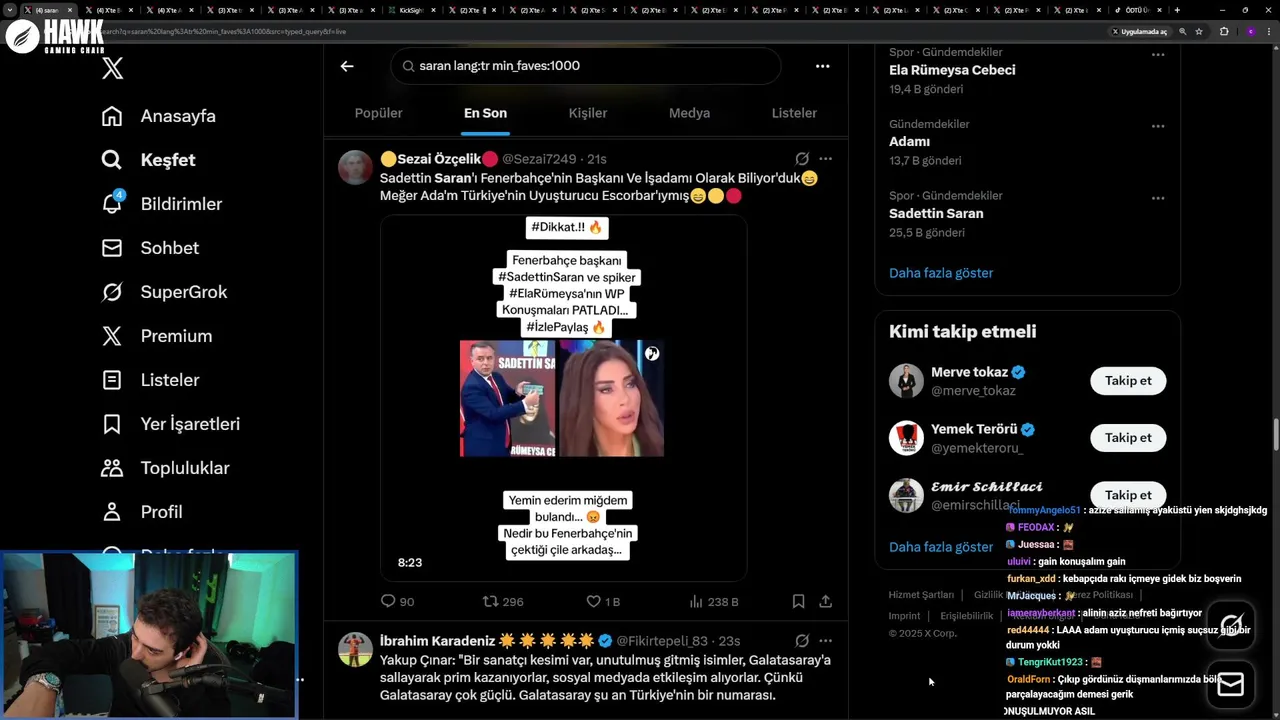Open Premium in sidebar
Viewport: 1280px width, 720px height.
157,336
